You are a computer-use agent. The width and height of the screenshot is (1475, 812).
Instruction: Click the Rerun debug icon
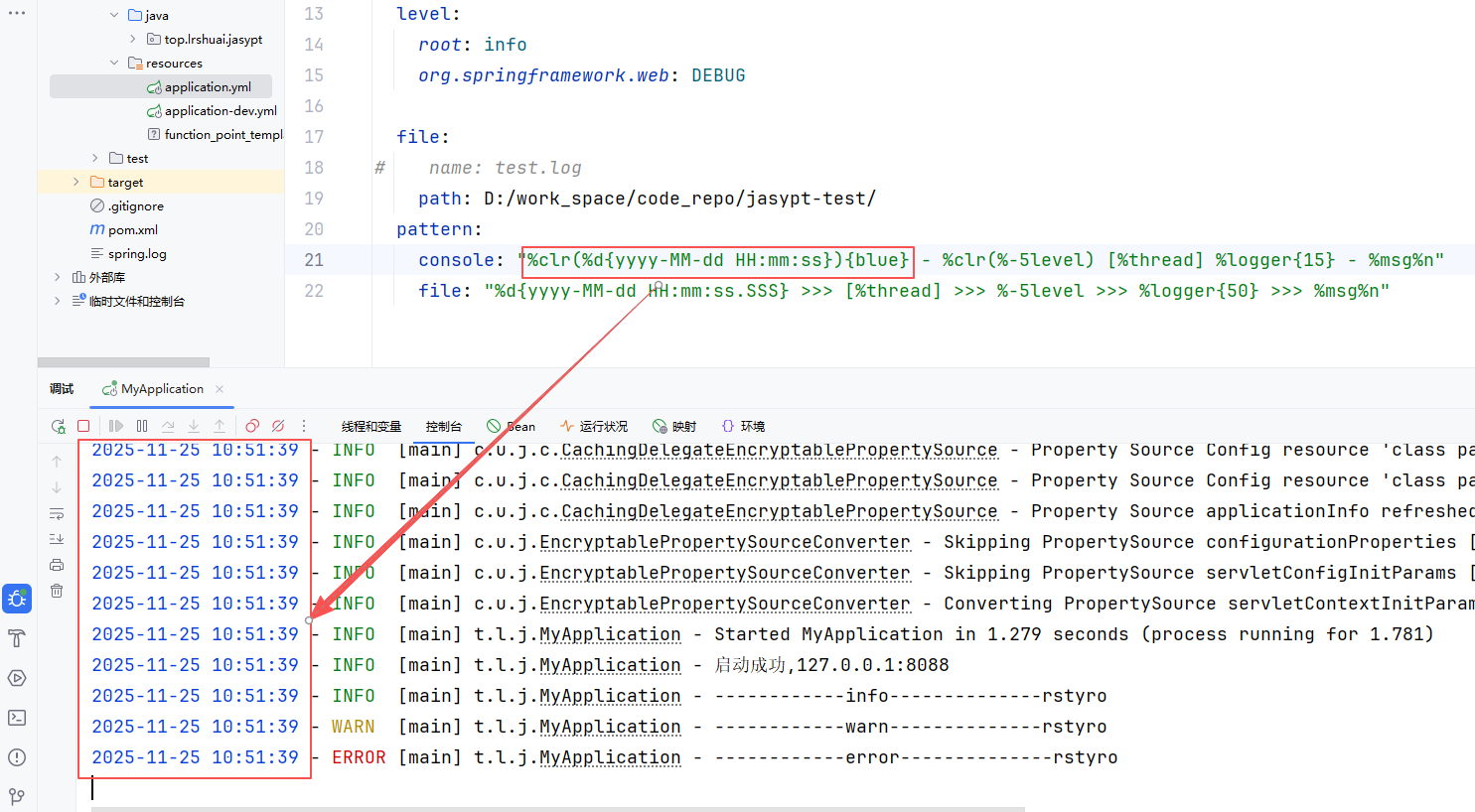tap(59, 426)
